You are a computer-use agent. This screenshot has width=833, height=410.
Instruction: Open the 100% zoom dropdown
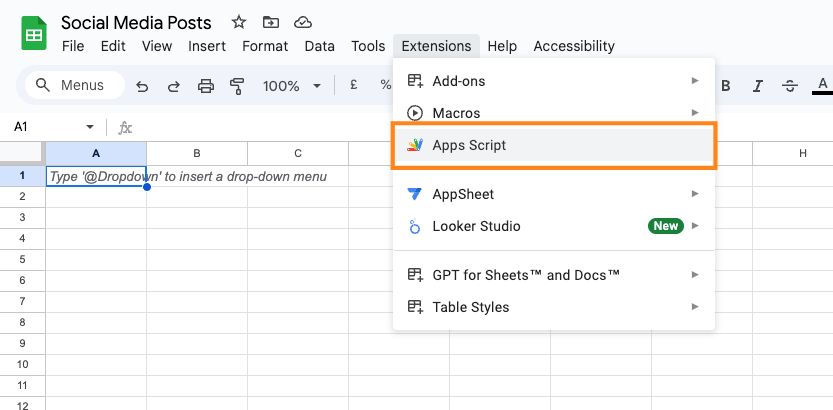tap(289, 86)
